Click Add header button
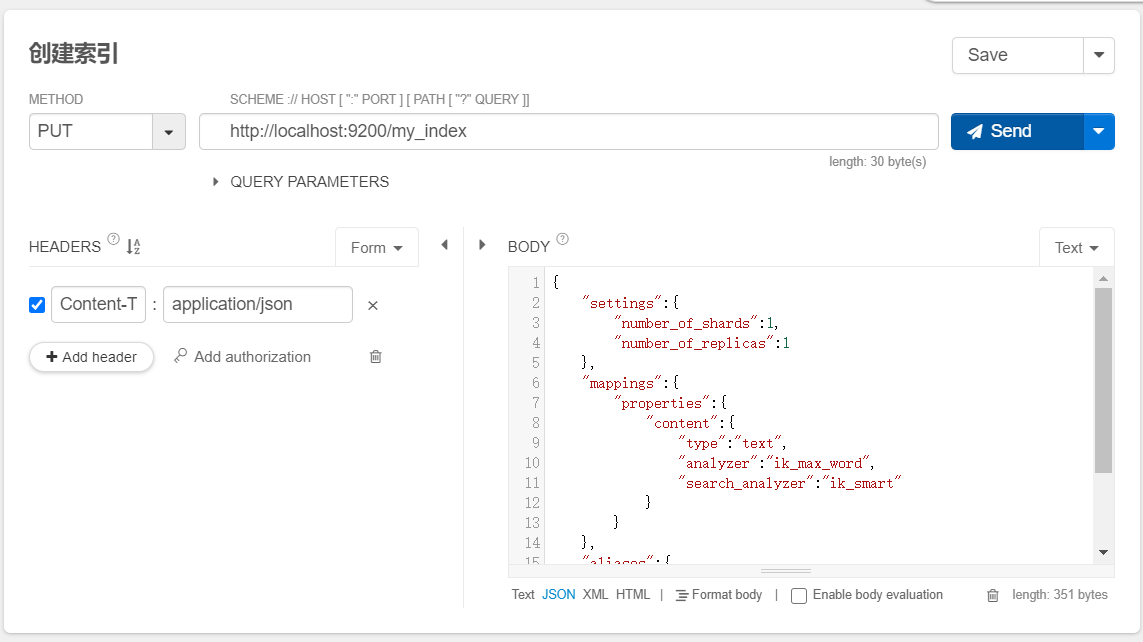 pos(91,357)
